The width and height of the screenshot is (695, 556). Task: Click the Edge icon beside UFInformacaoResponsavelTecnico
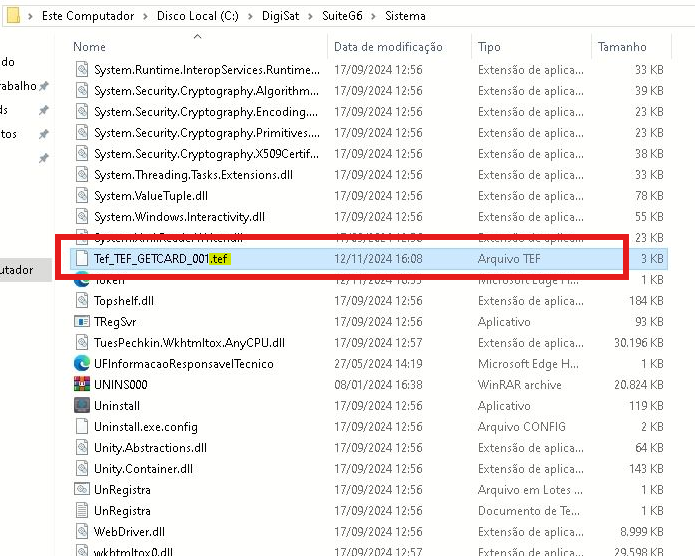coord(82,364)
